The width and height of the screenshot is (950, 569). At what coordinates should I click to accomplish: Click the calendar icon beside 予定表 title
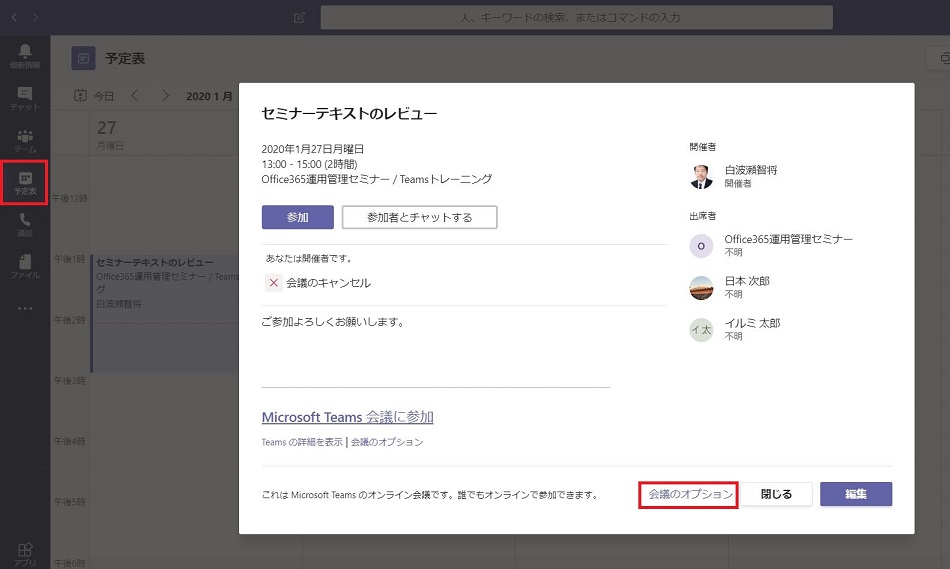(84, 58)
